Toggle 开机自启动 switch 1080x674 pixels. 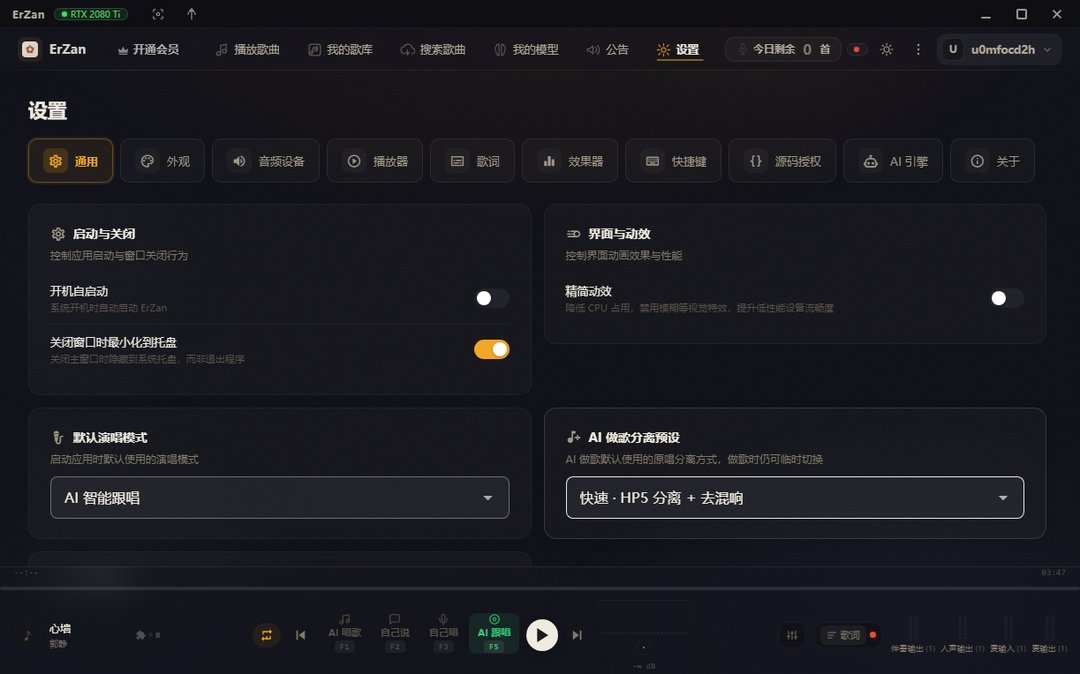point(492,298)
